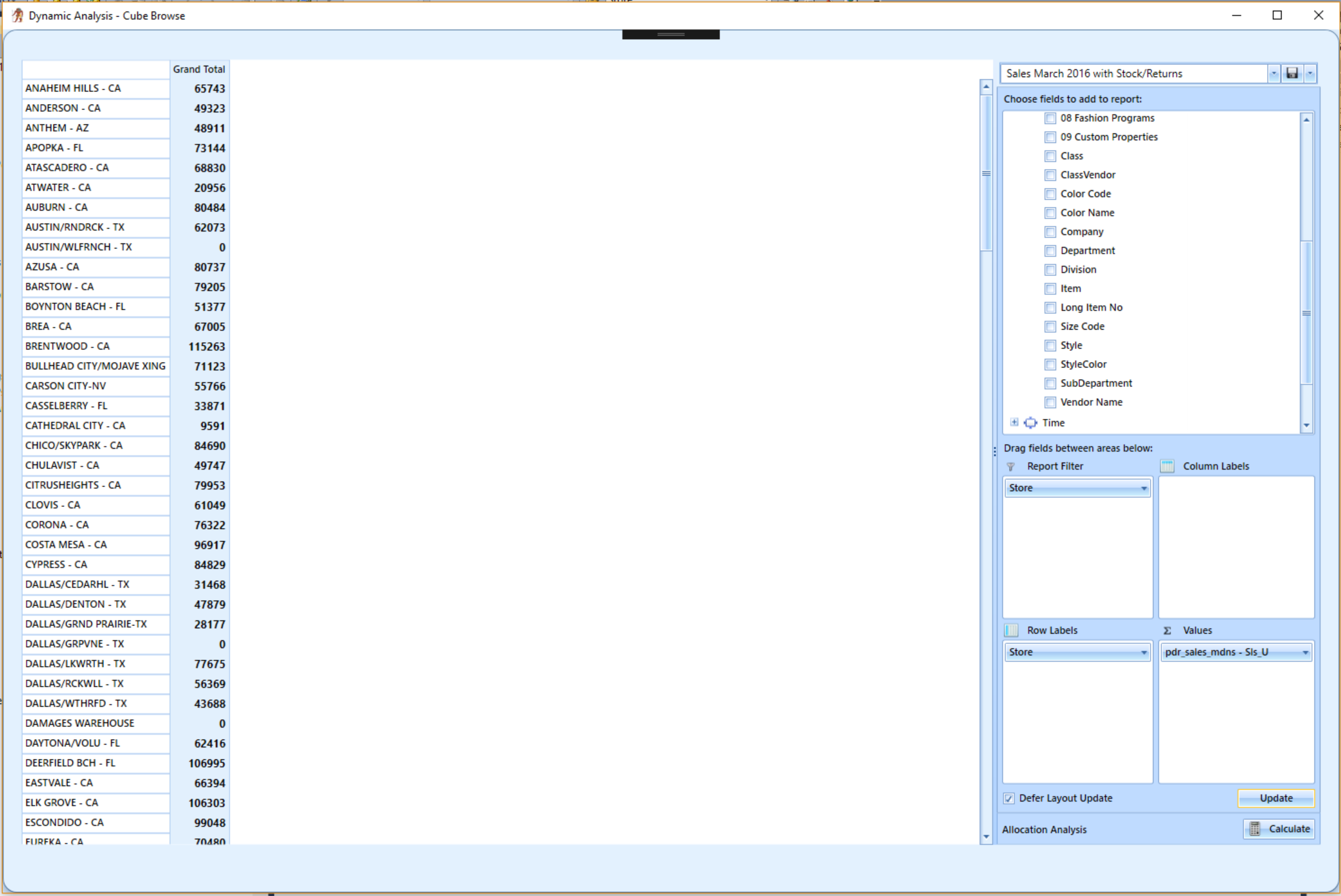Click the calculator icon on the Calculate button
This screenshot has width=1341, height=896.
pyautogui.click(x=1254, y=829)
